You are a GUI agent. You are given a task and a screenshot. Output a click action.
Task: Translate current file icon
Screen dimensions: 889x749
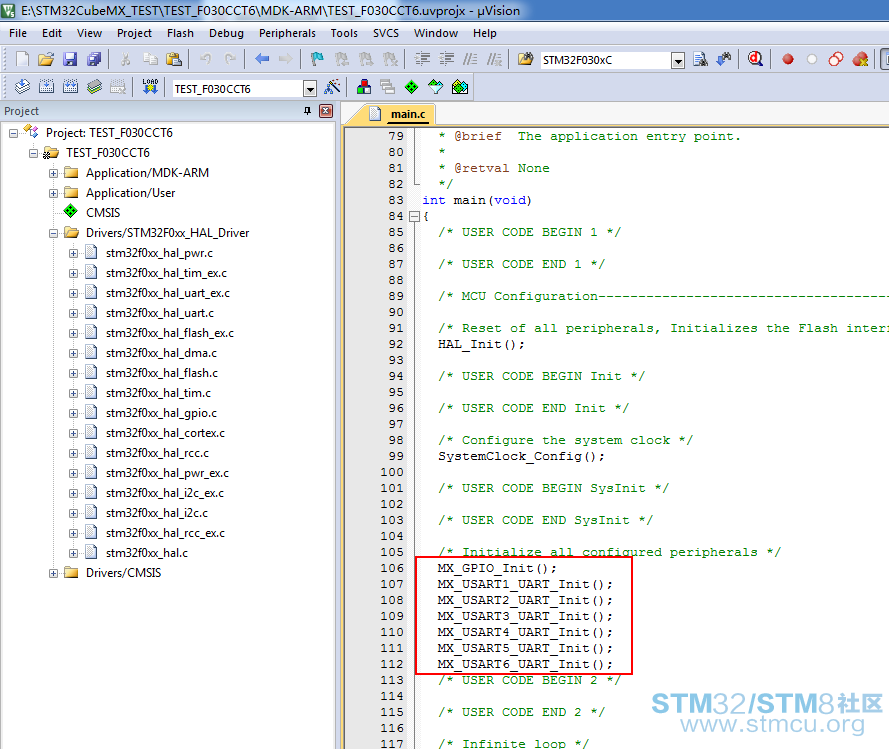coord(22,87)
